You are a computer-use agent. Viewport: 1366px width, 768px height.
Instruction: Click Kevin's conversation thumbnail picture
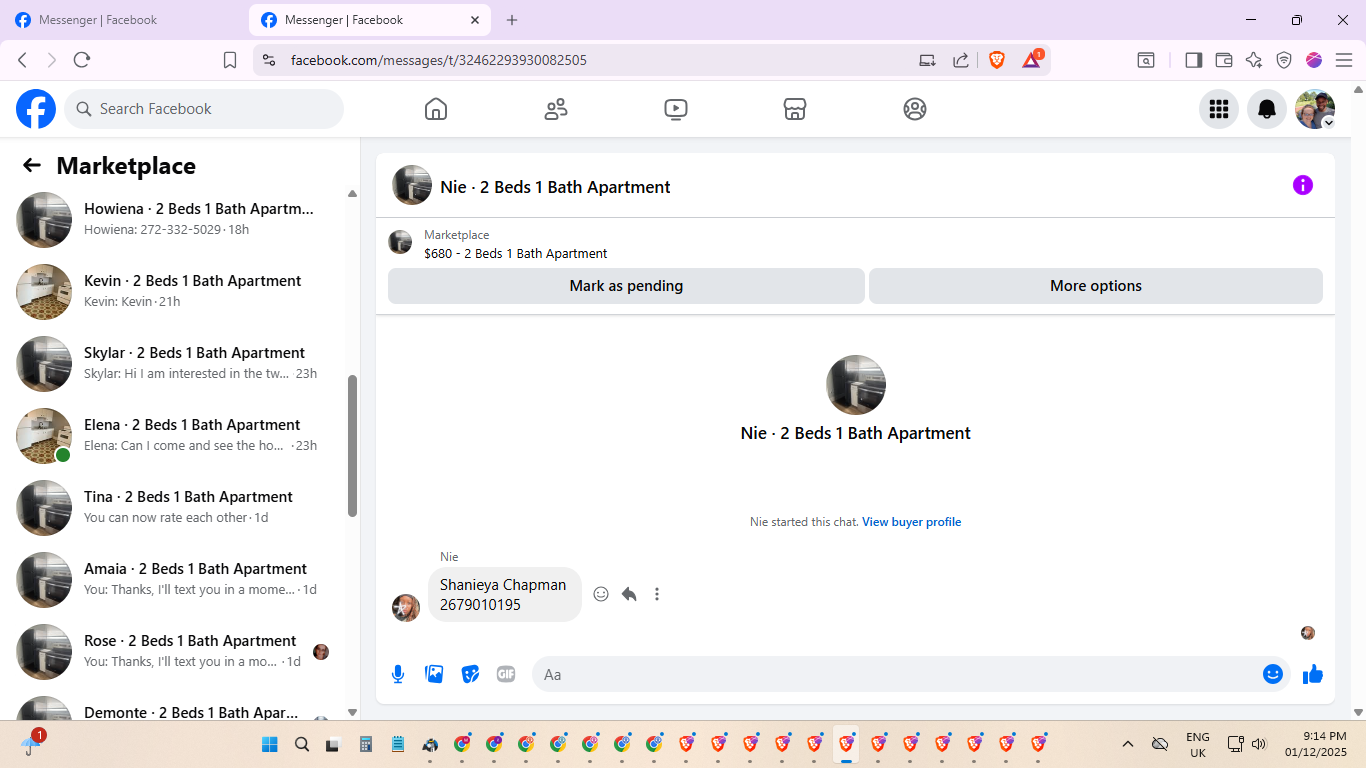pos(44,292)
